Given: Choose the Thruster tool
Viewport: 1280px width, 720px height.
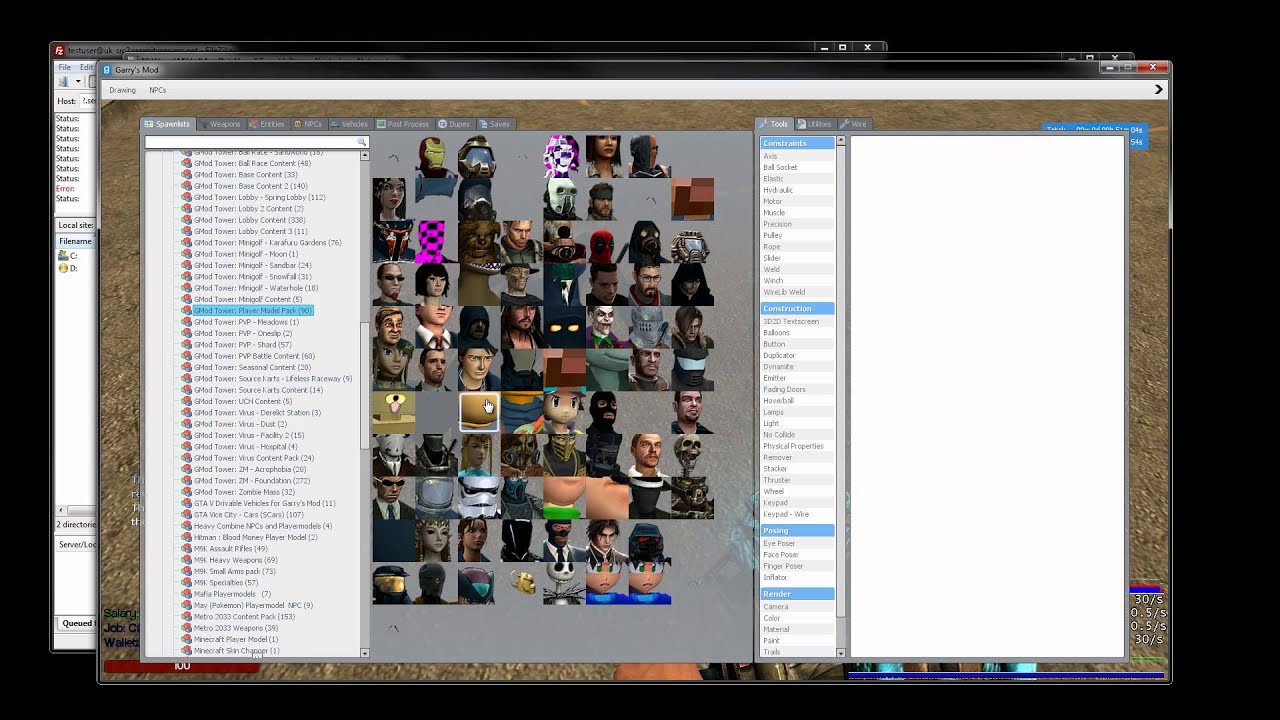Looking at the screenshot, I should [797, 480].
